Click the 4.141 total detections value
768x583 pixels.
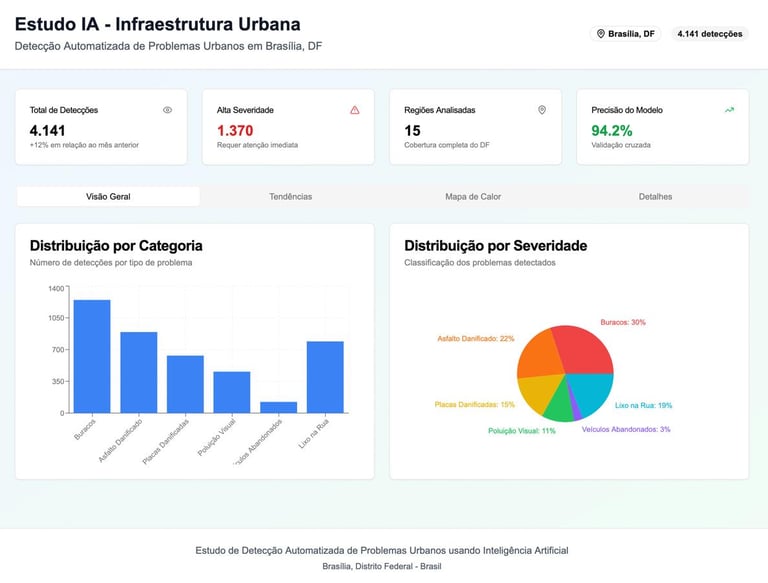tap(48, 131)
